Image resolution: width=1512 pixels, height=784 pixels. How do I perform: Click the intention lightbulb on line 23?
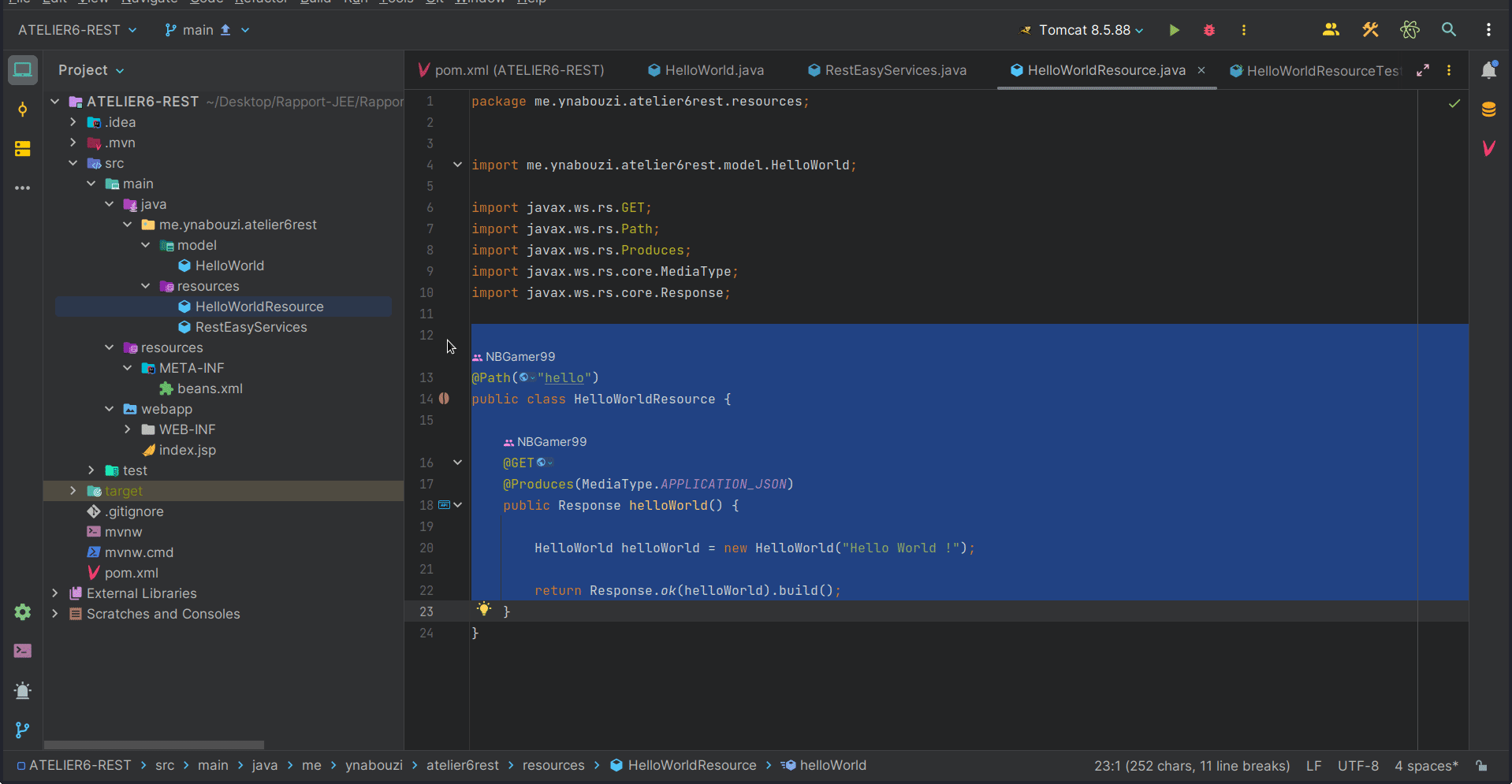pos(484,609)
